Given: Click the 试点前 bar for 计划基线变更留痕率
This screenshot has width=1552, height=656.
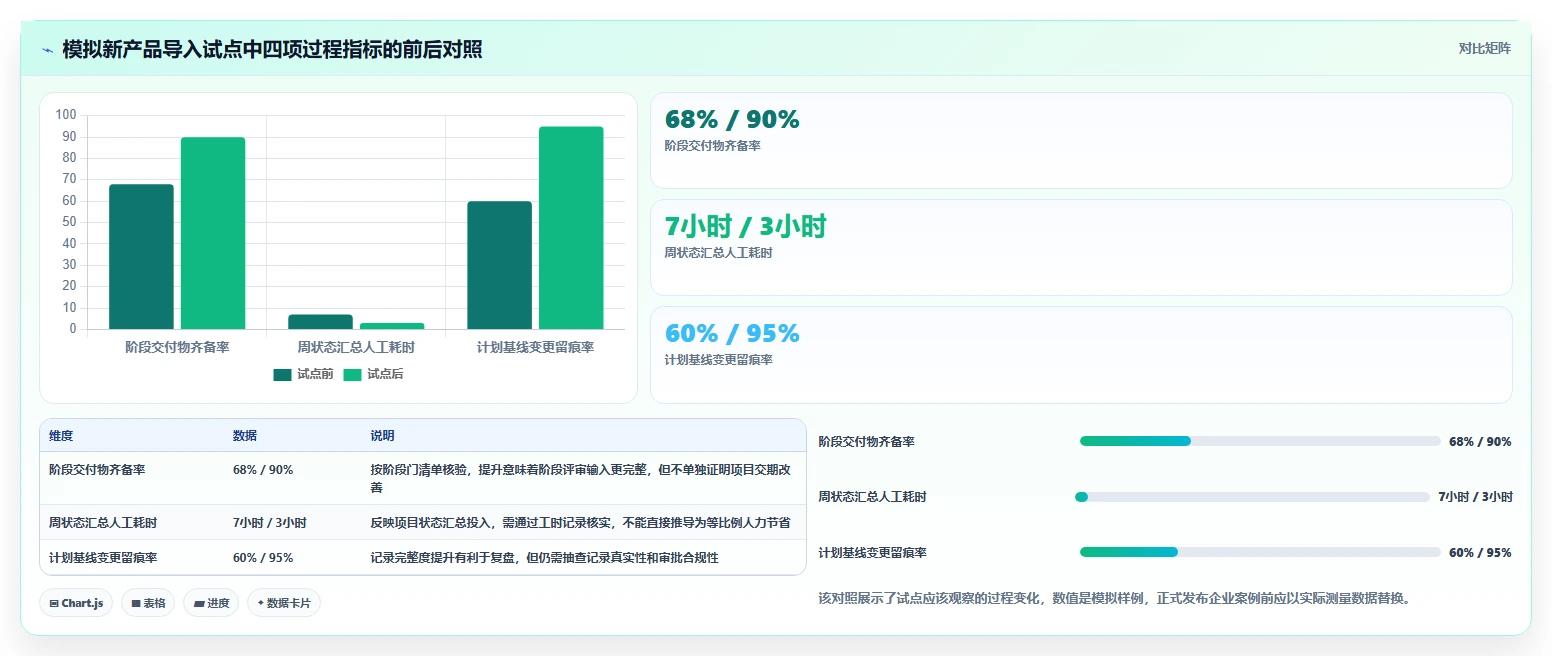Looking at the screenshot, I should pyautogui.click(x=499, y=265).
